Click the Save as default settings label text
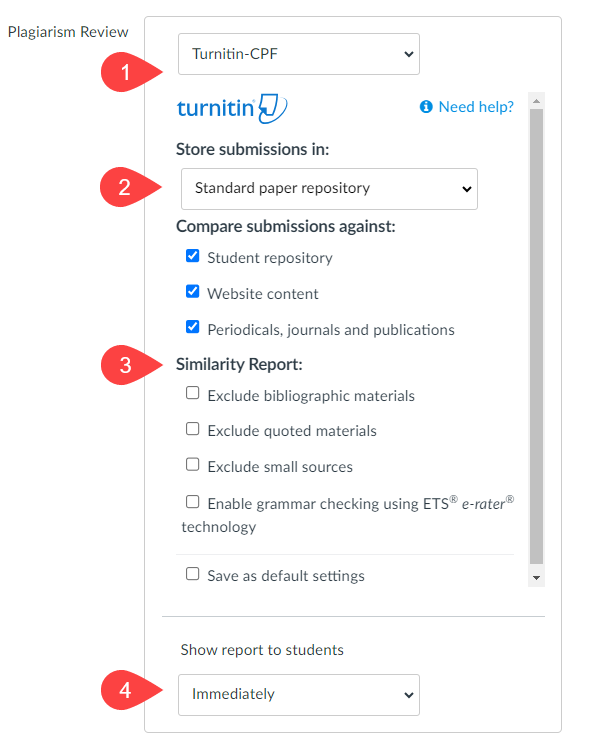The height and width of the screenshot is (741, 590). [286, 576]
